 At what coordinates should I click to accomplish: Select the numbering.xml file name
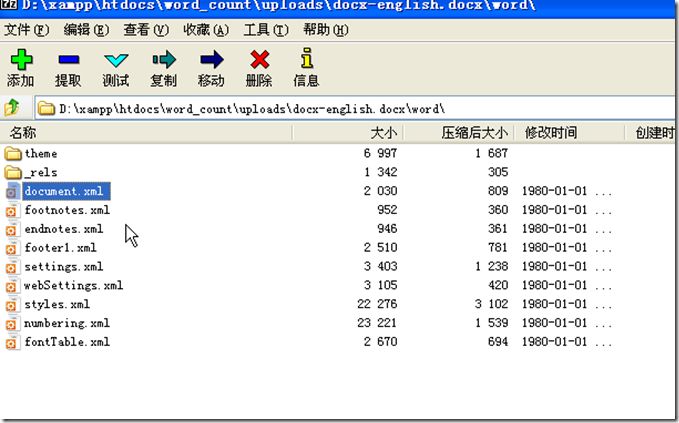(67, 323)
